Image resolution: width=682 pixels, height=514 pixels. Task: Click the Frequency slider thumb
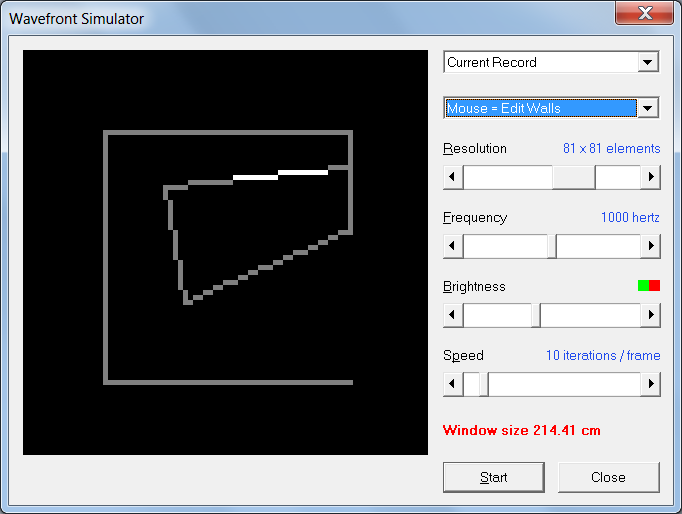552,246
